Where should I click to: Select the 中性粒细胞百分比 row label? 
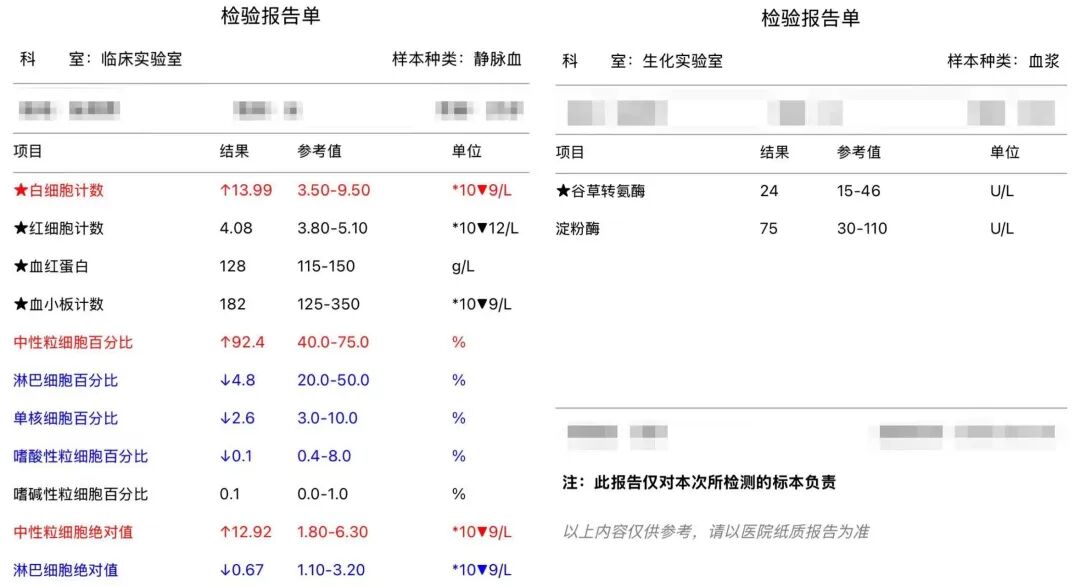coord(73,342)
